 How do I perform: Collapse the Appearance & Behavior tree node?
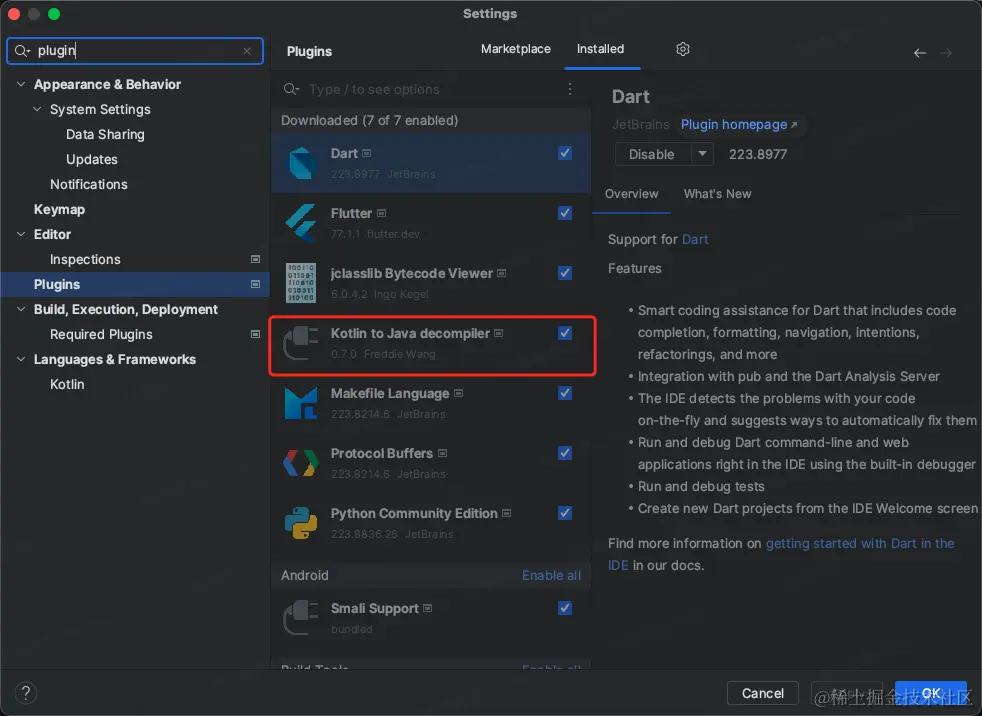(21, 84)
